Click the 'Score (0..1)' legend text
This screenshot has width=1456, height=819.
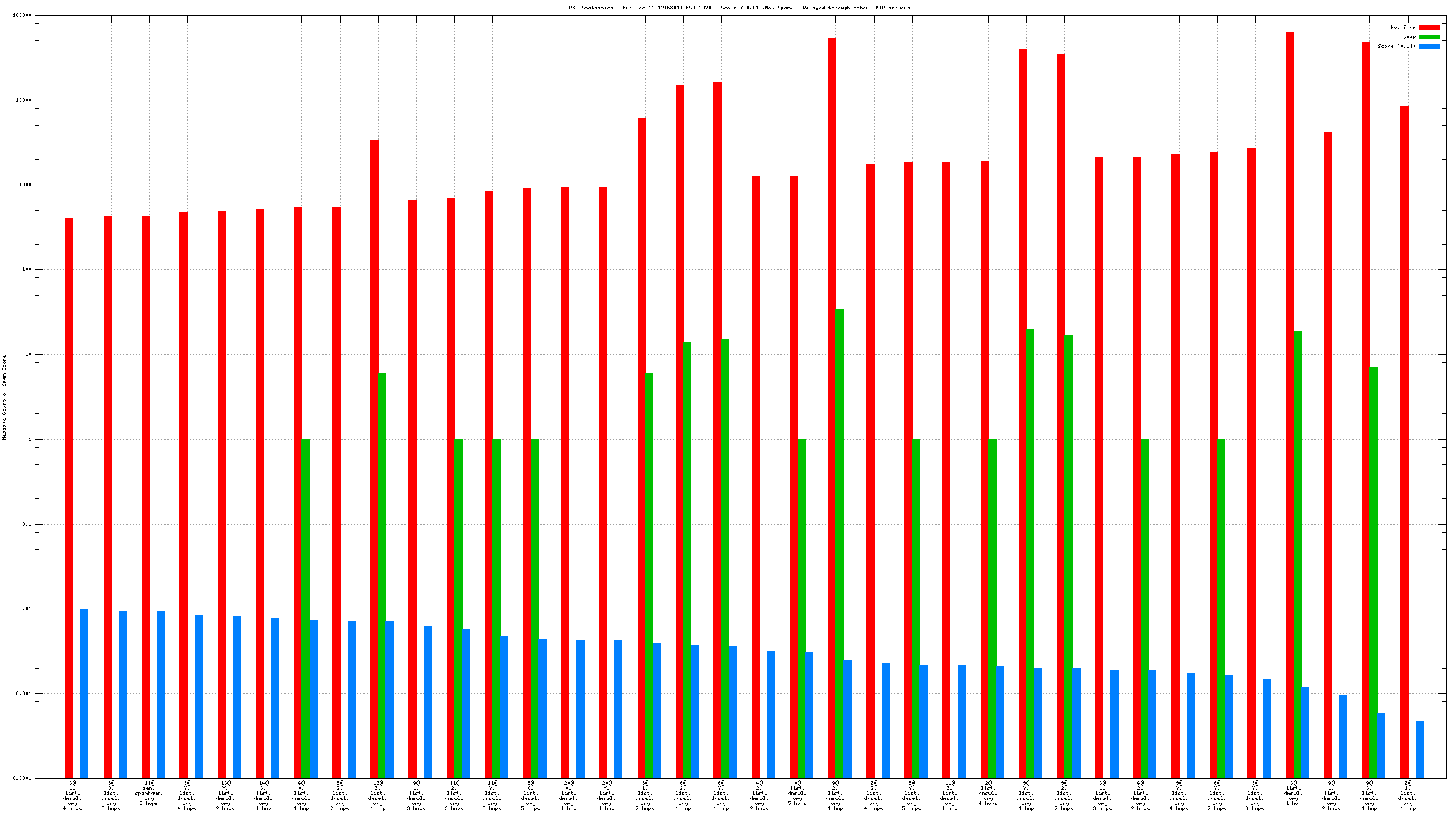pos(1397,46)
